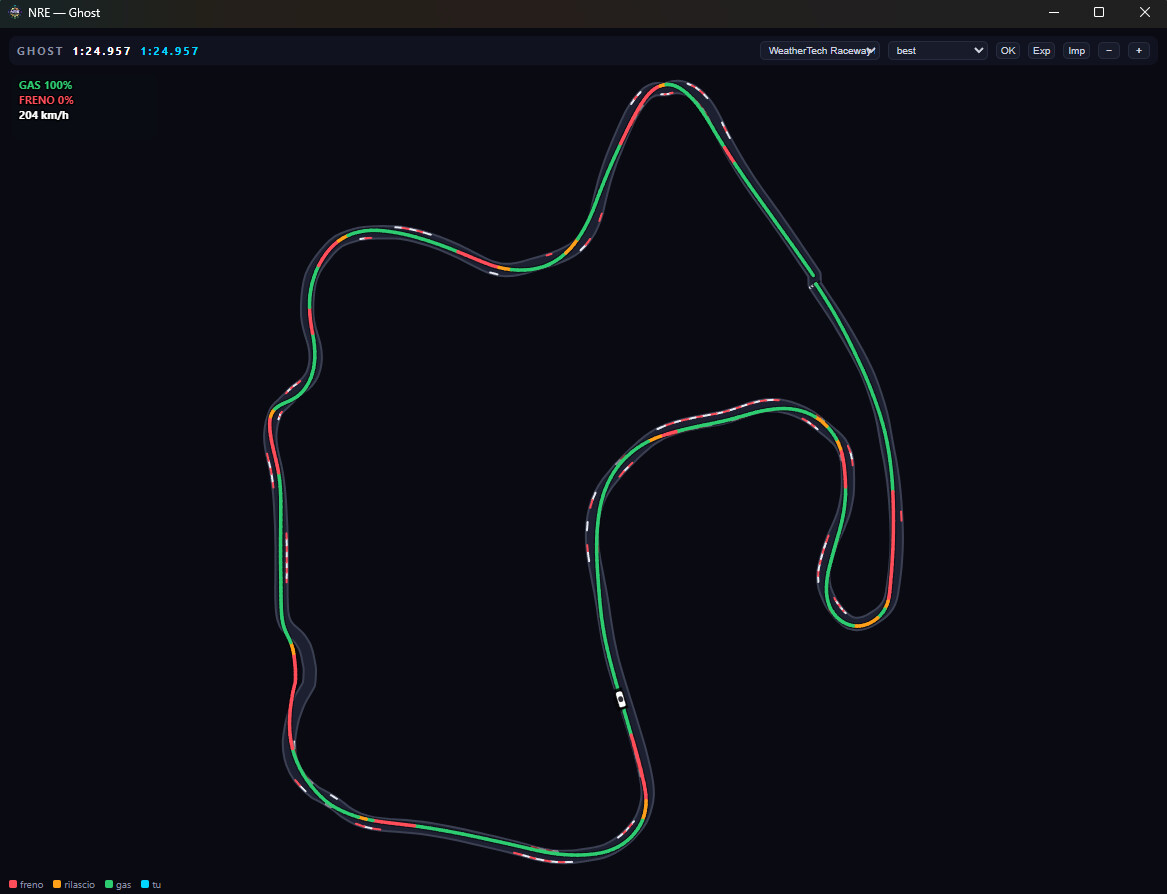Zoom in with the plus button
The height and width of the screenshot is (894, 1167).
click(x=1139, y=51)
